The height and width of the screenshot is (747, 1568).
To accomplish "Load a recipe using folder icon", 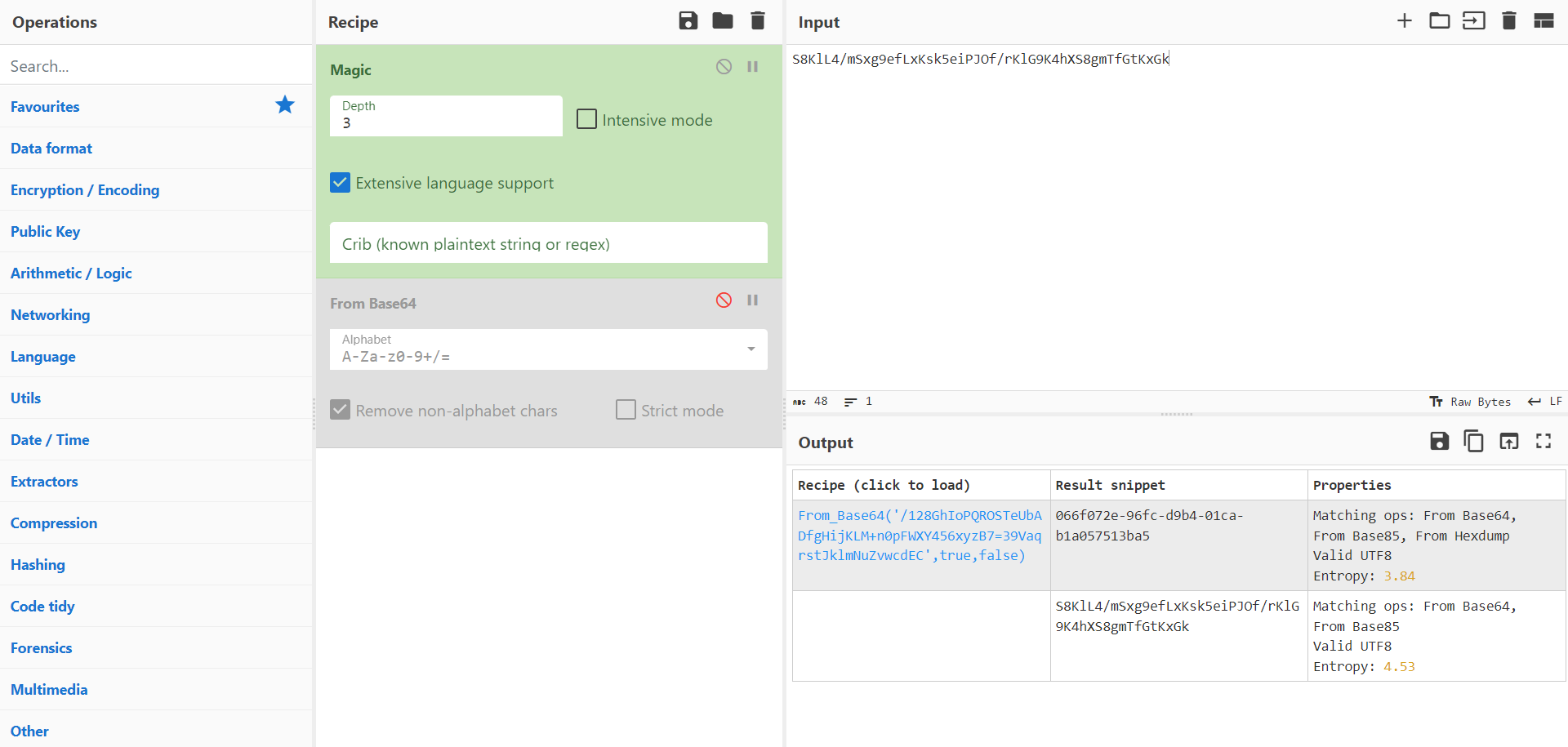I will point(722,21).
